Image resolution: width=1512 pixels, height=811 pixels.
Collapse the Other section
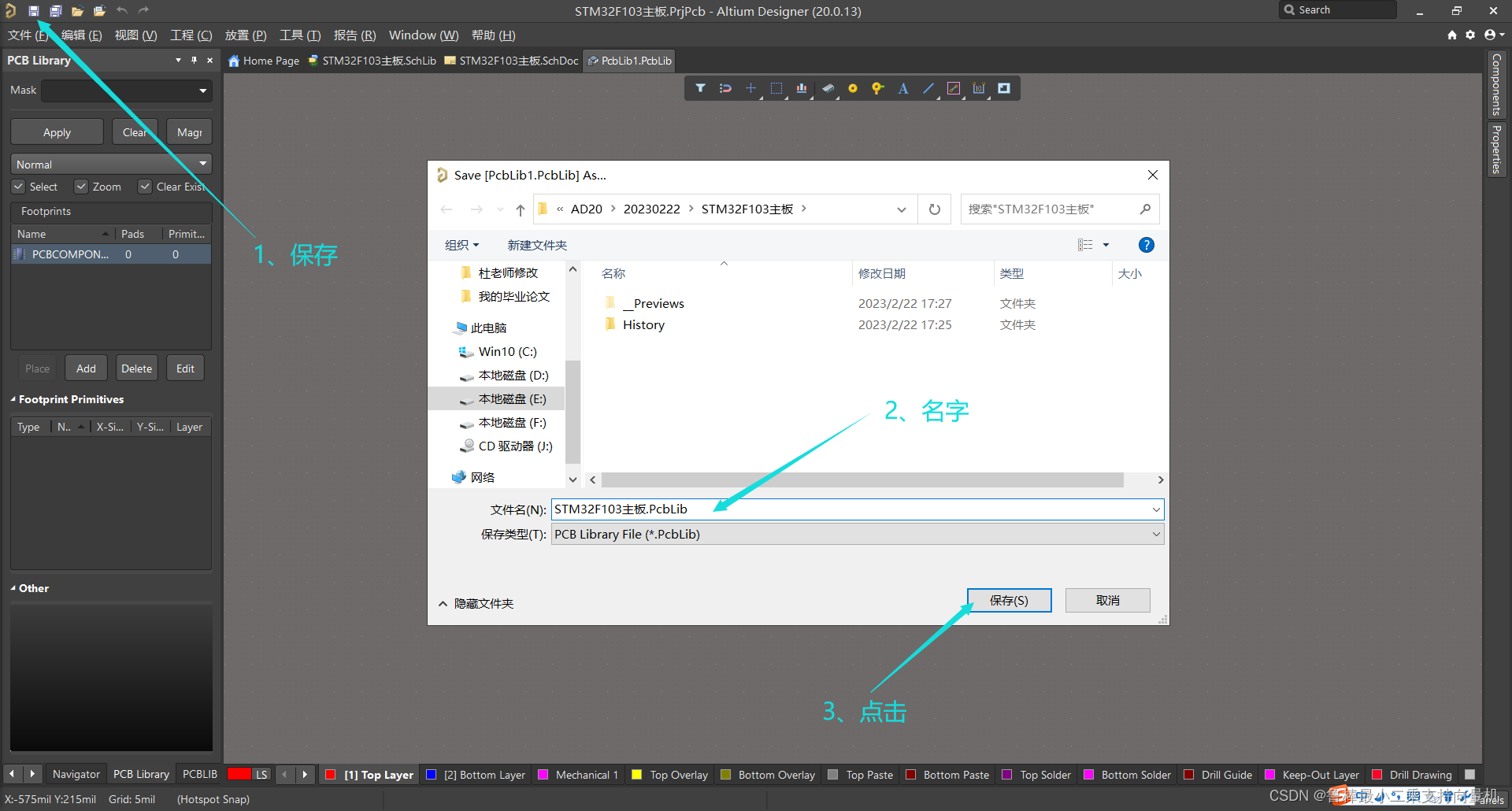[13, 588]
